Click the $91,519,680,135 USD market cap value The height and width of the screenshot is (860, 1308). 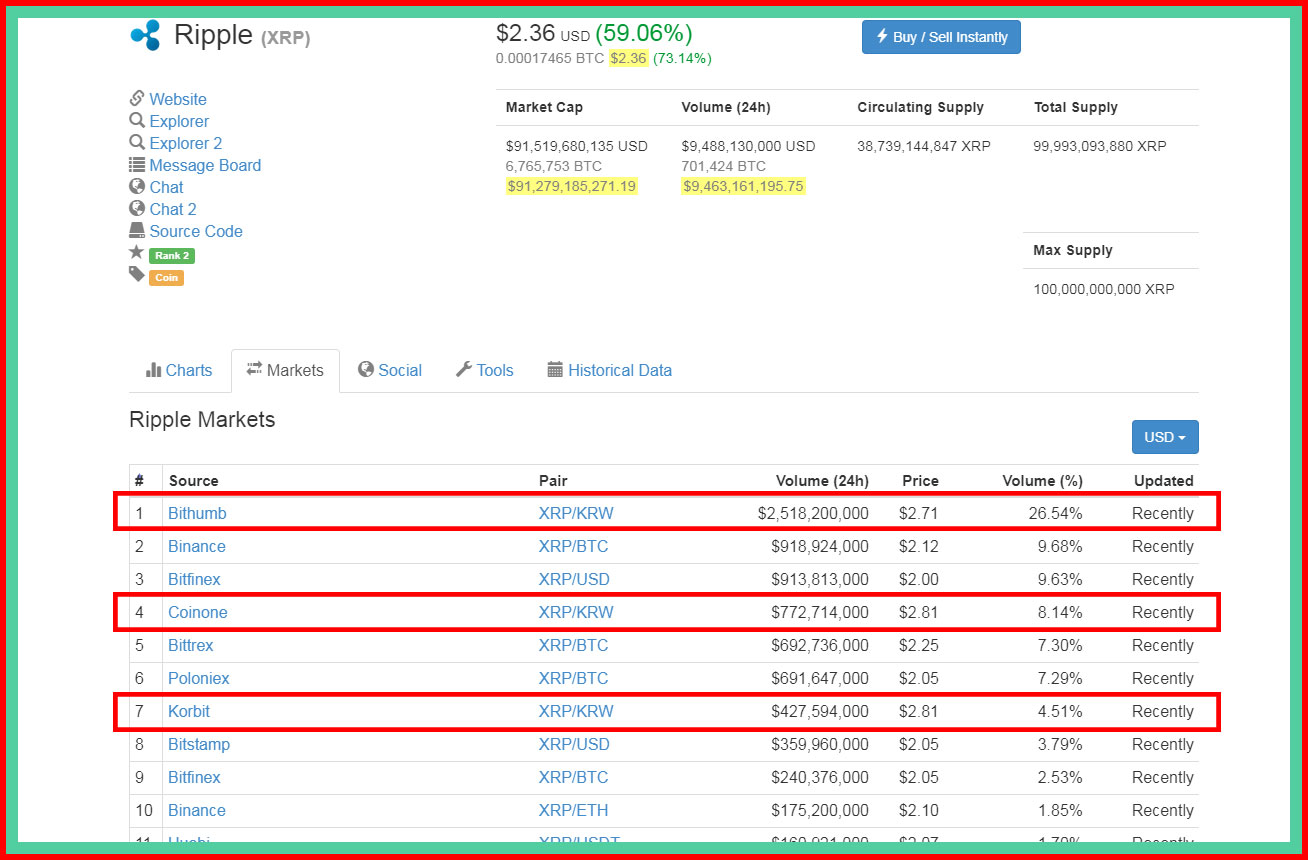pos(577,146)
